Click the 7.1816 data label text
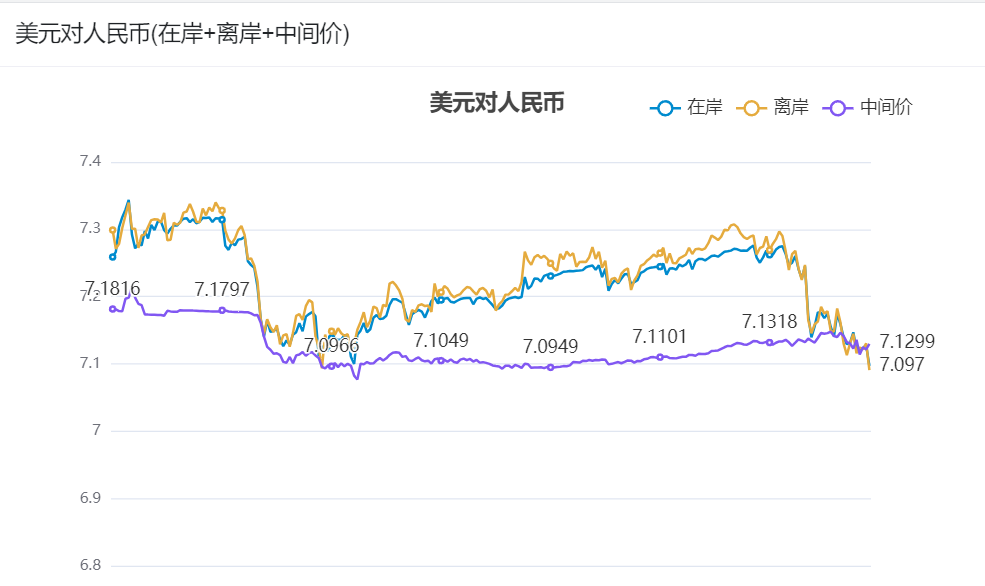 (113, 288)
